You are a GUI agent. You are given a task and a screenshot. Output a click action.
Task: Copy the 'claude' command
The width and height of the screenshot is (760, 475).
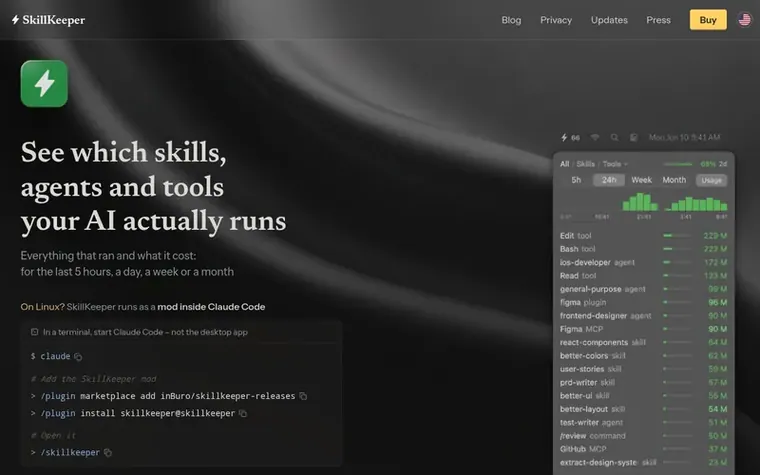click(78, 357)
